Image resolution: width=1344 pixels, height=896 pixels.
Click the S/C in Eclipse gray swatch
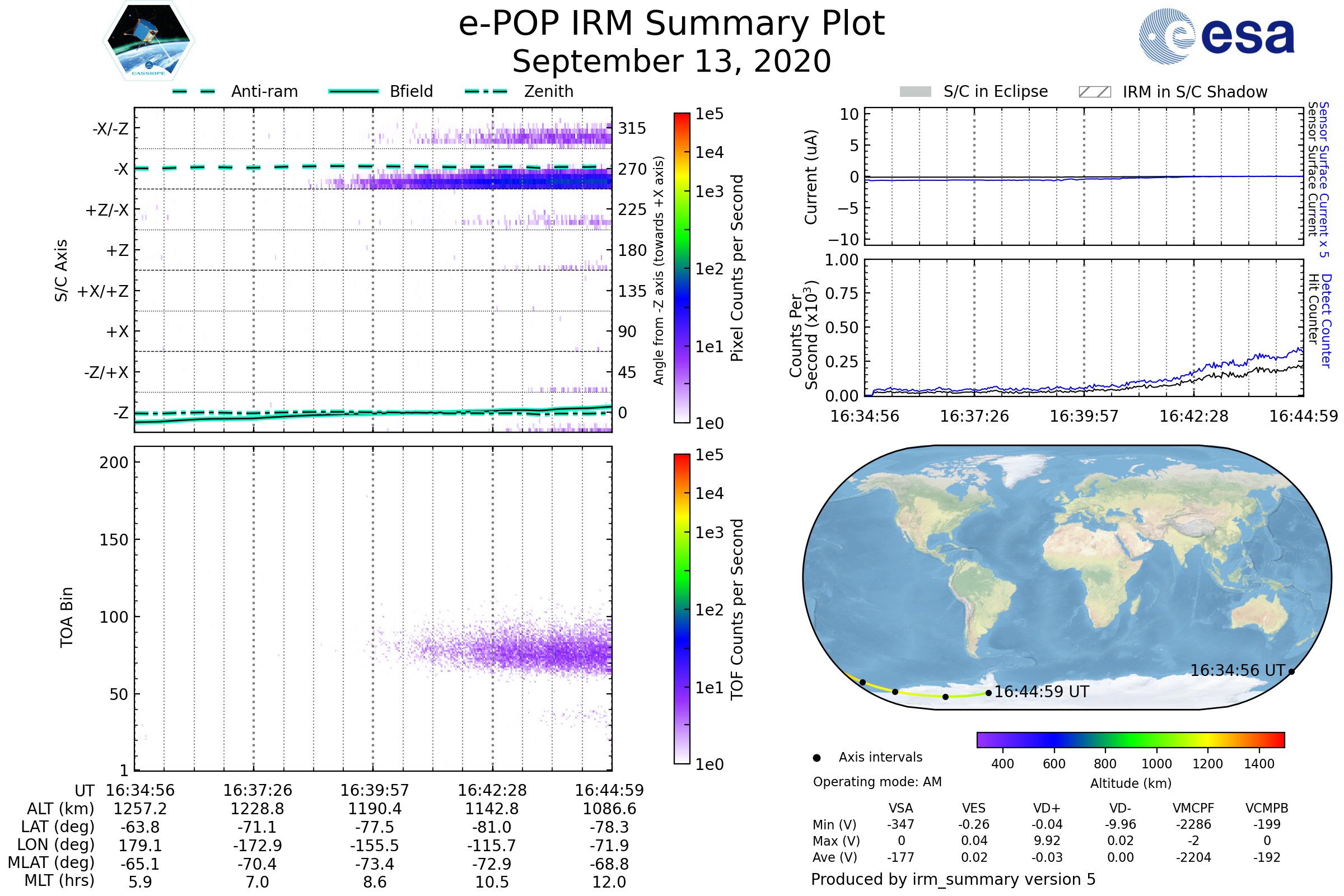pyautogui.click(x=916, y=92)
